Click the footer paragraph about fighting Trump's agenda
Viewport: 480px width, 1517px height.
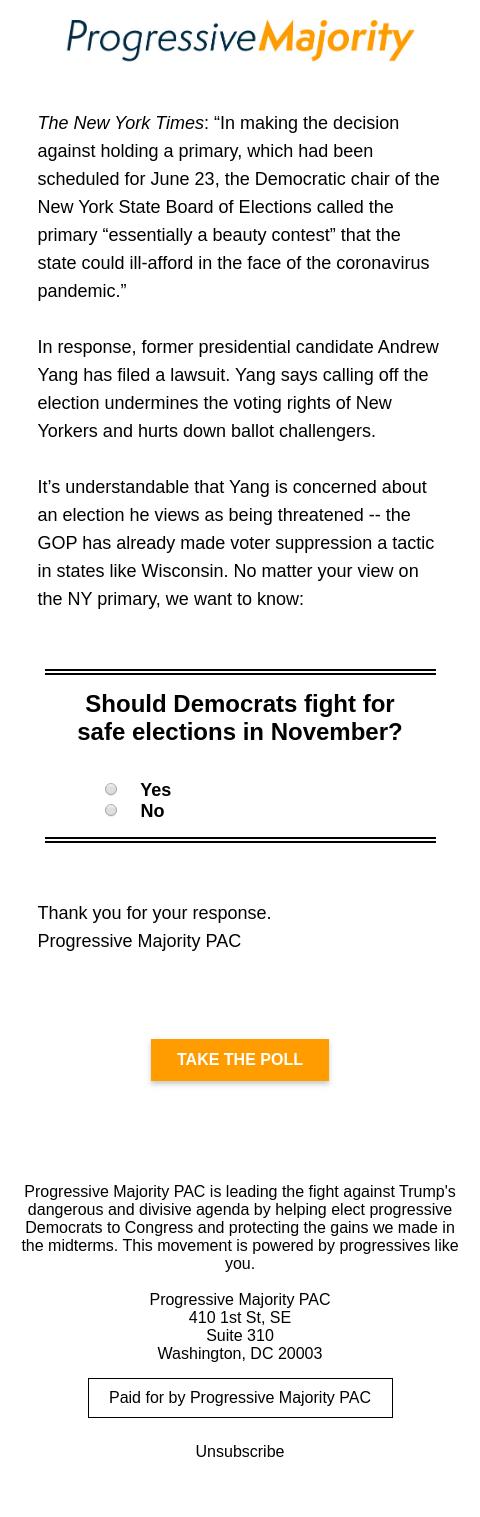(x=240, y=1227)
